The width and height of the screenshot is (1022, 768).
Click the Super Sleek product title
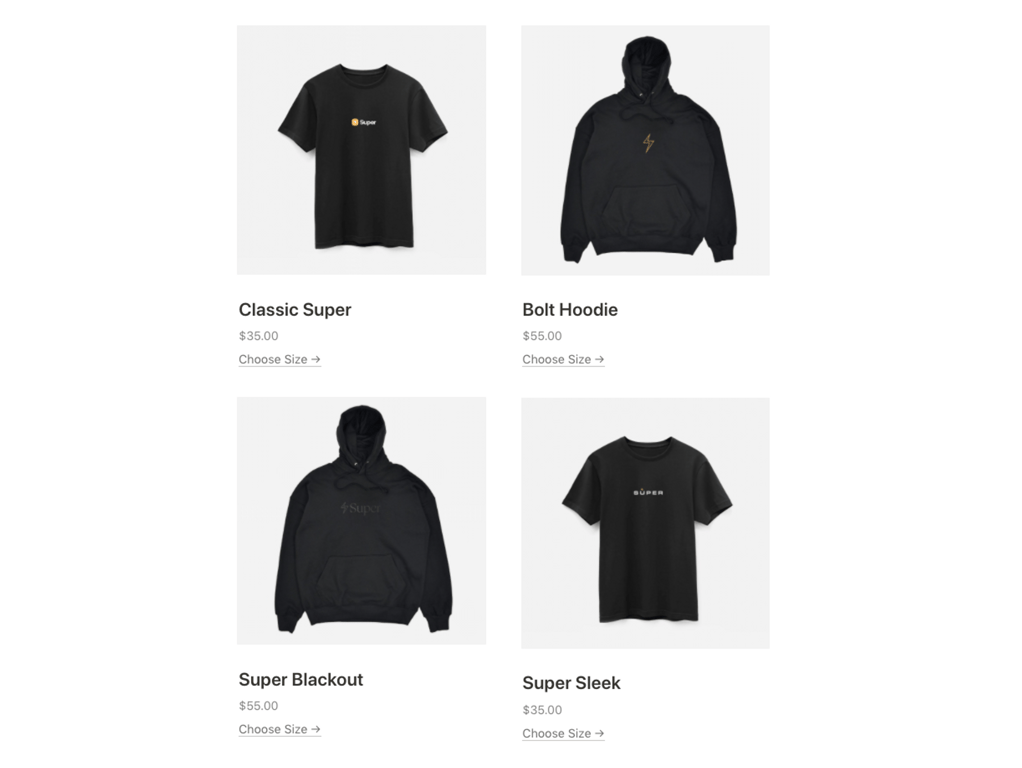tap(571, 683)
